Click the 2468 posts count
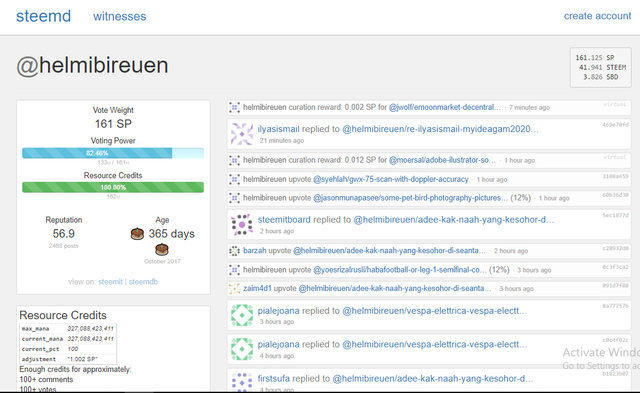 click(63, 246)
